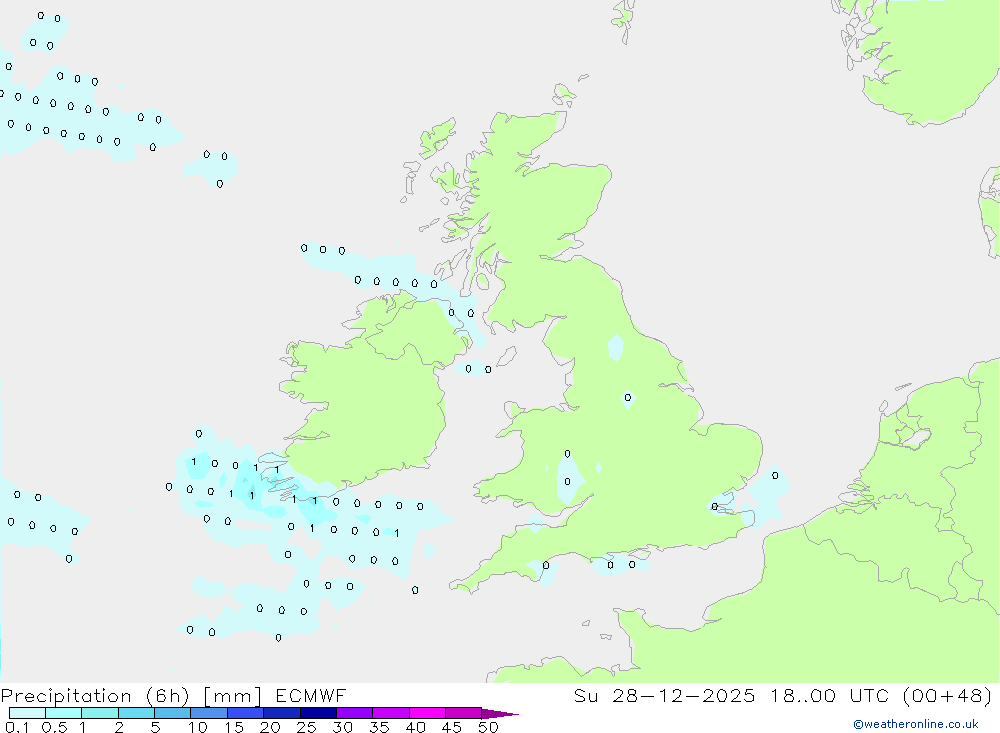
Task: Pick the 15–20 mm legend color box
Action: 246,713
